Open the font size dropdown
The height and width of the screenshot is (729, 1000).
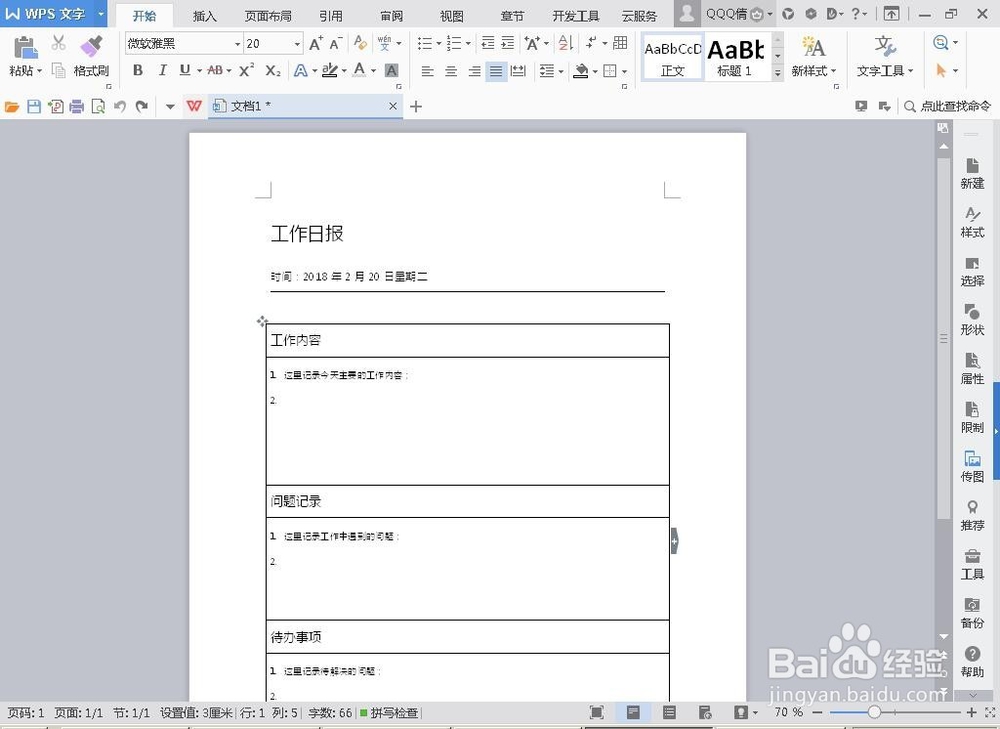(296, 44)
